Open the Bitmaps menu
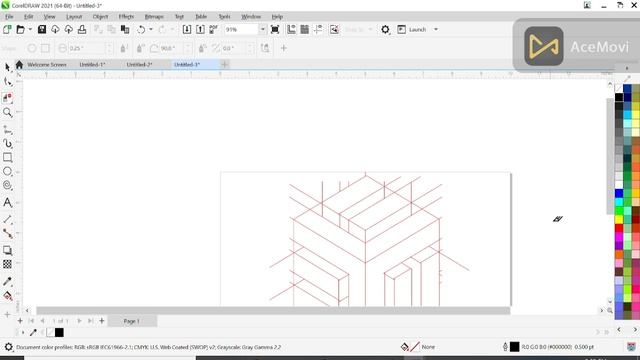Image resolution: width=640 pixels, height=360 pixels. click(x=154, y=17)
